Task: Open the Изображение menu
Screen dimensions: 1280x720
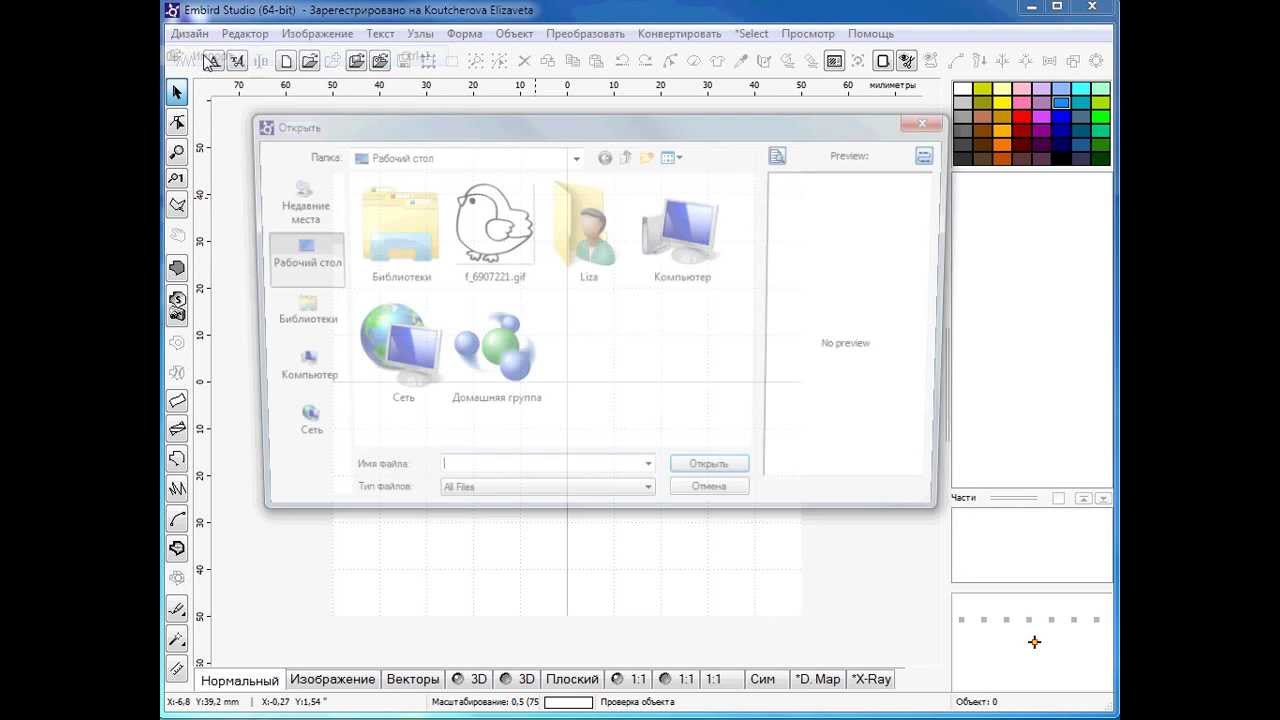Action: tap(317, 33)
